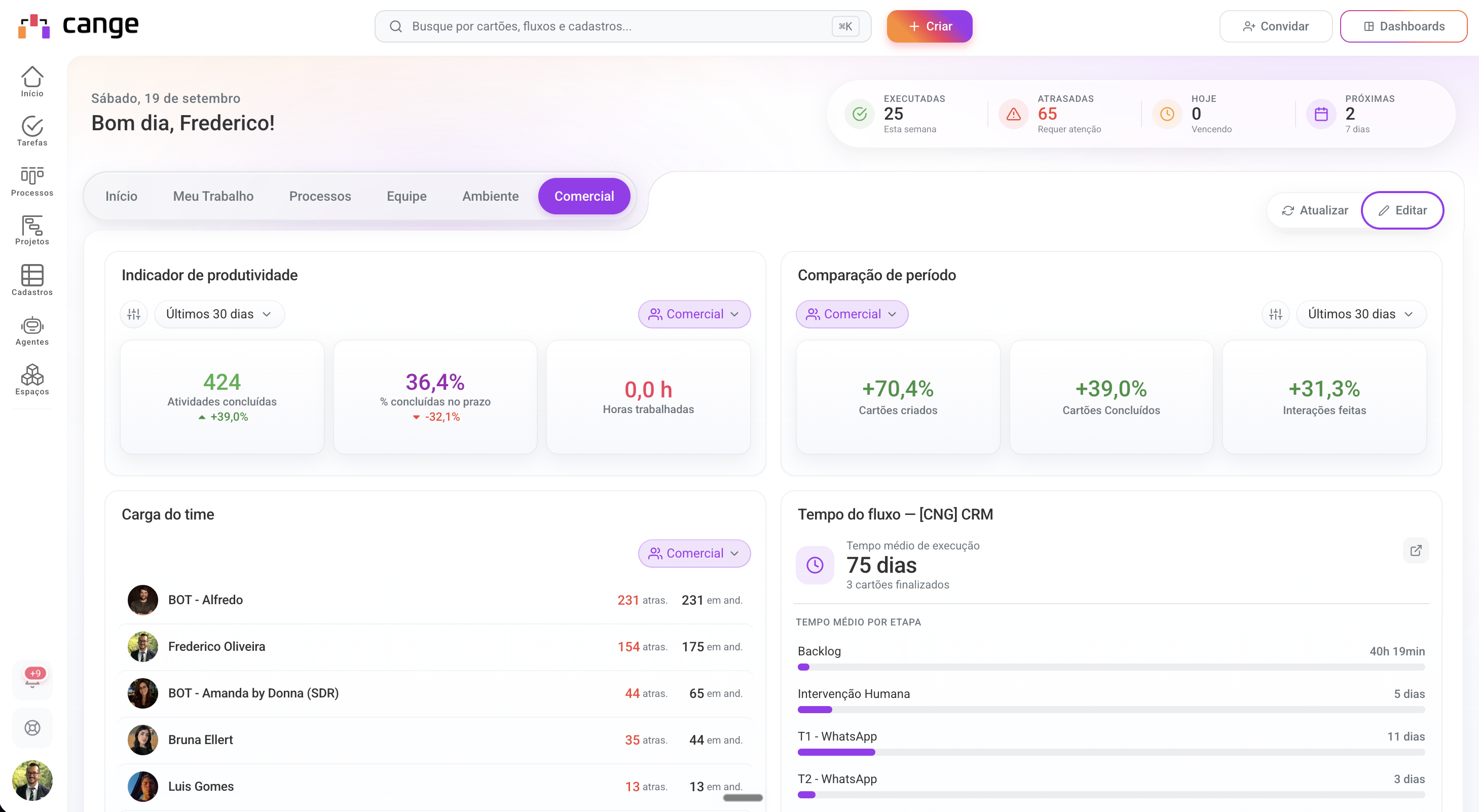Image resolution: width=1479 pixels, height=812 pixels.
Task: Click Atualizar to refresh dashboard
Action: 1314,210
